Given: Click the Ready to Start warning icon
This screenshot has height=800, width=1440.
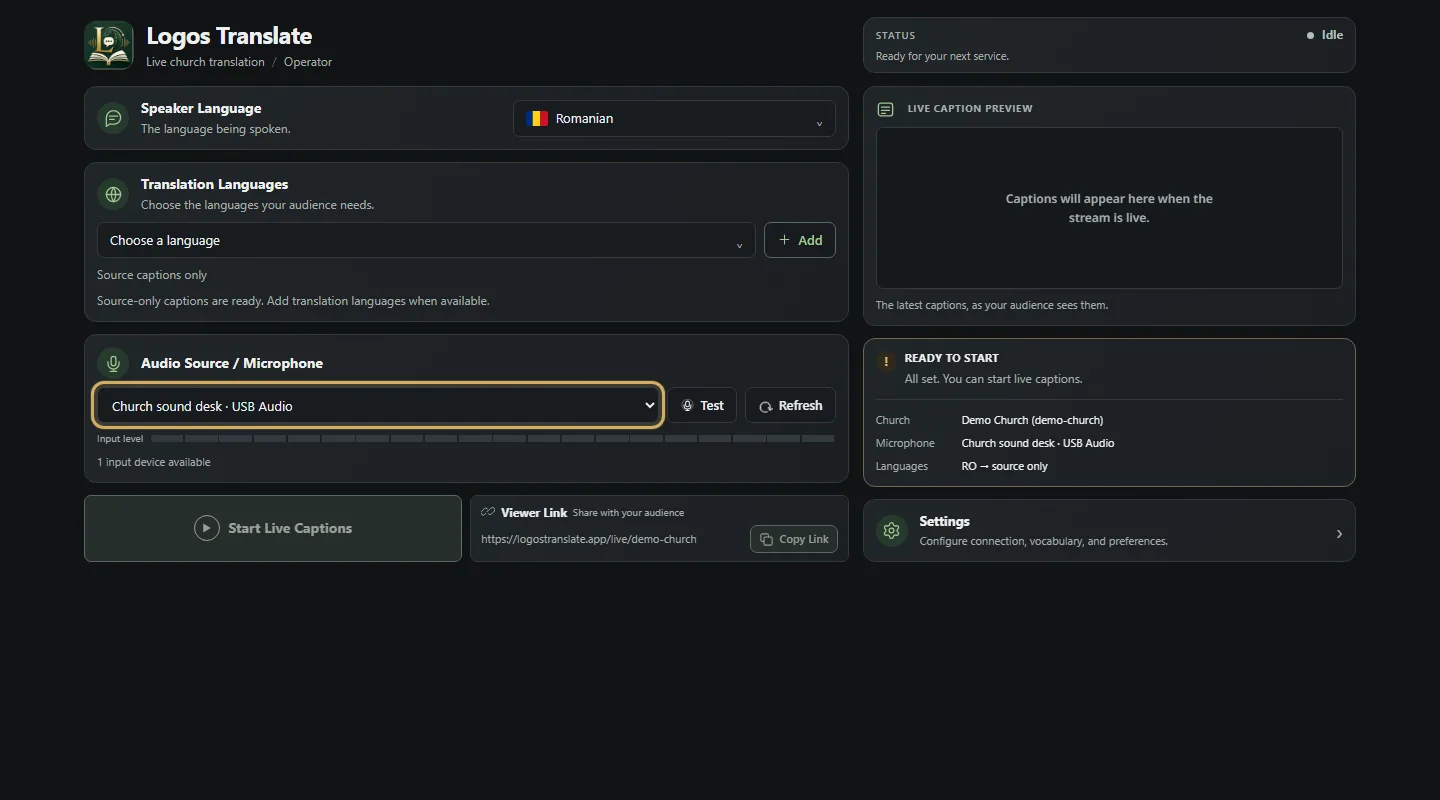Looking at the screenshot, I should coord(886,362).
